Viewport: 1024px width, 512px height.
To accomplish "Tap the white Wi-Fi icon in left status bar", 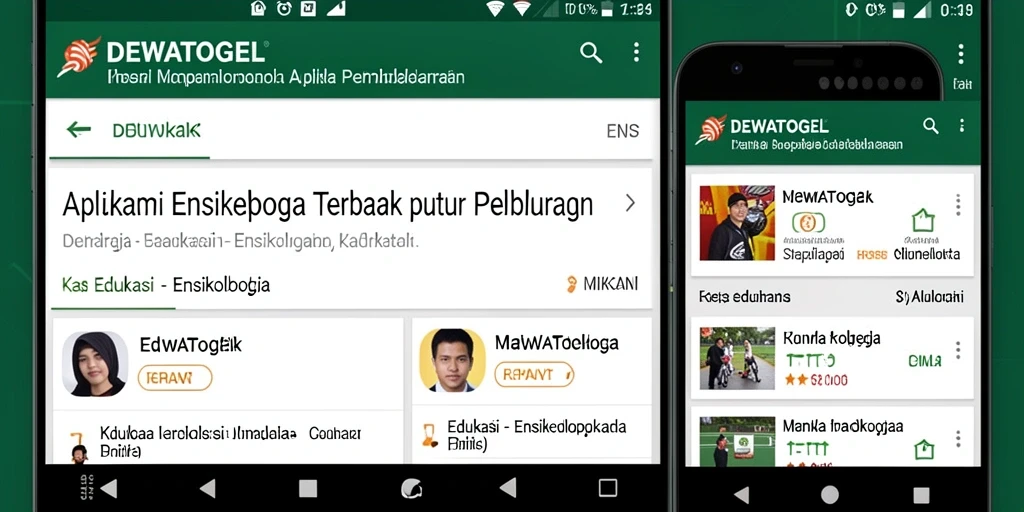I will point(496,8).
